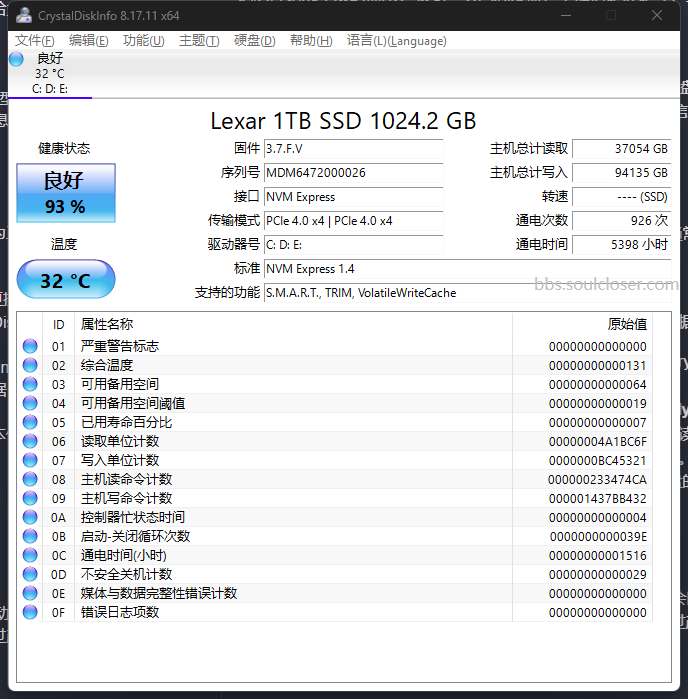This screenshot has height=699, width=688.
Task: Click the 健康状态 label
Action: 64,148
